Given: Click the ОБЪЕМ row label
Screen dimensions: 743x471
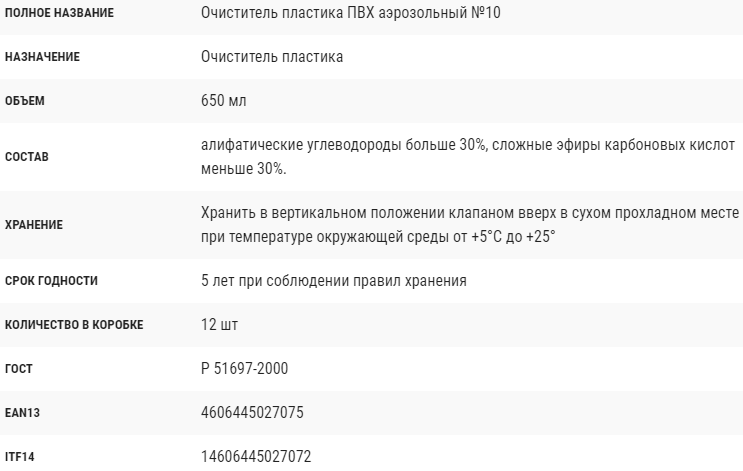Looking at the screenshot, I should pos(25,101).
